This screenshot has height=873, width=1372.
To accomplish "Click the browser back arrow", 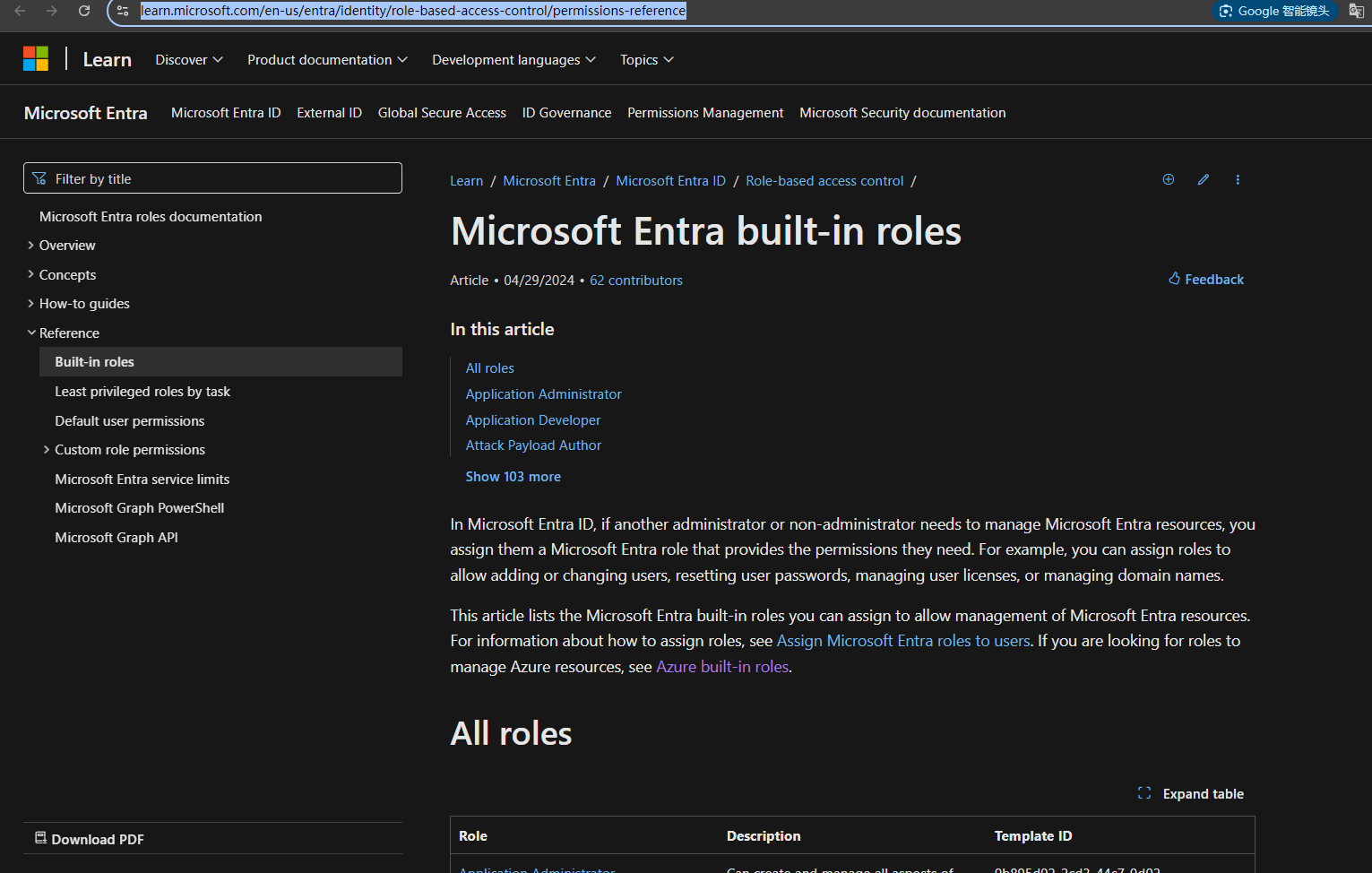I will 20,11.
